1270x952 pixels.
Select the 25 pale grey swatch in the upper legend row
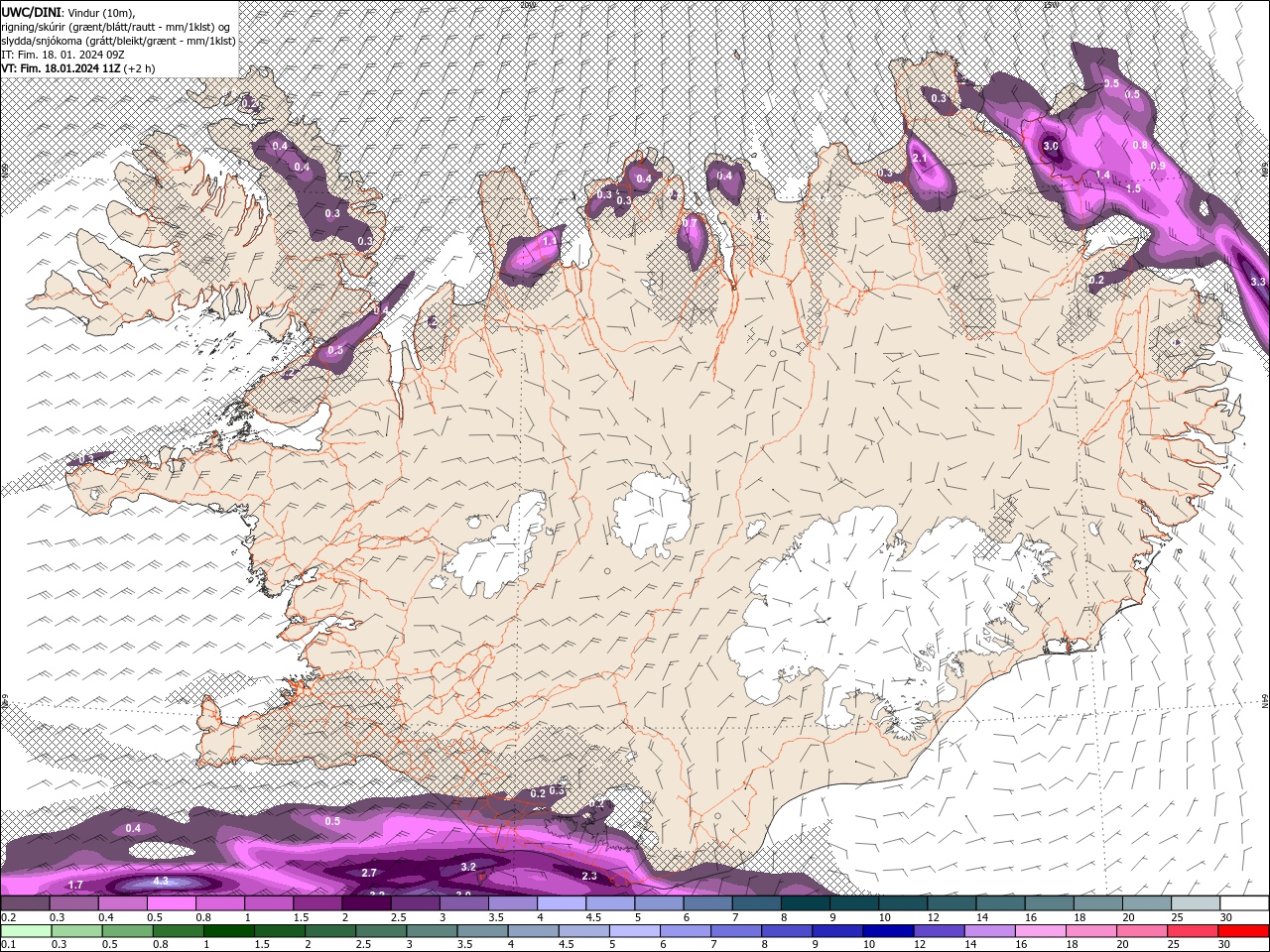click(1196, 903)
